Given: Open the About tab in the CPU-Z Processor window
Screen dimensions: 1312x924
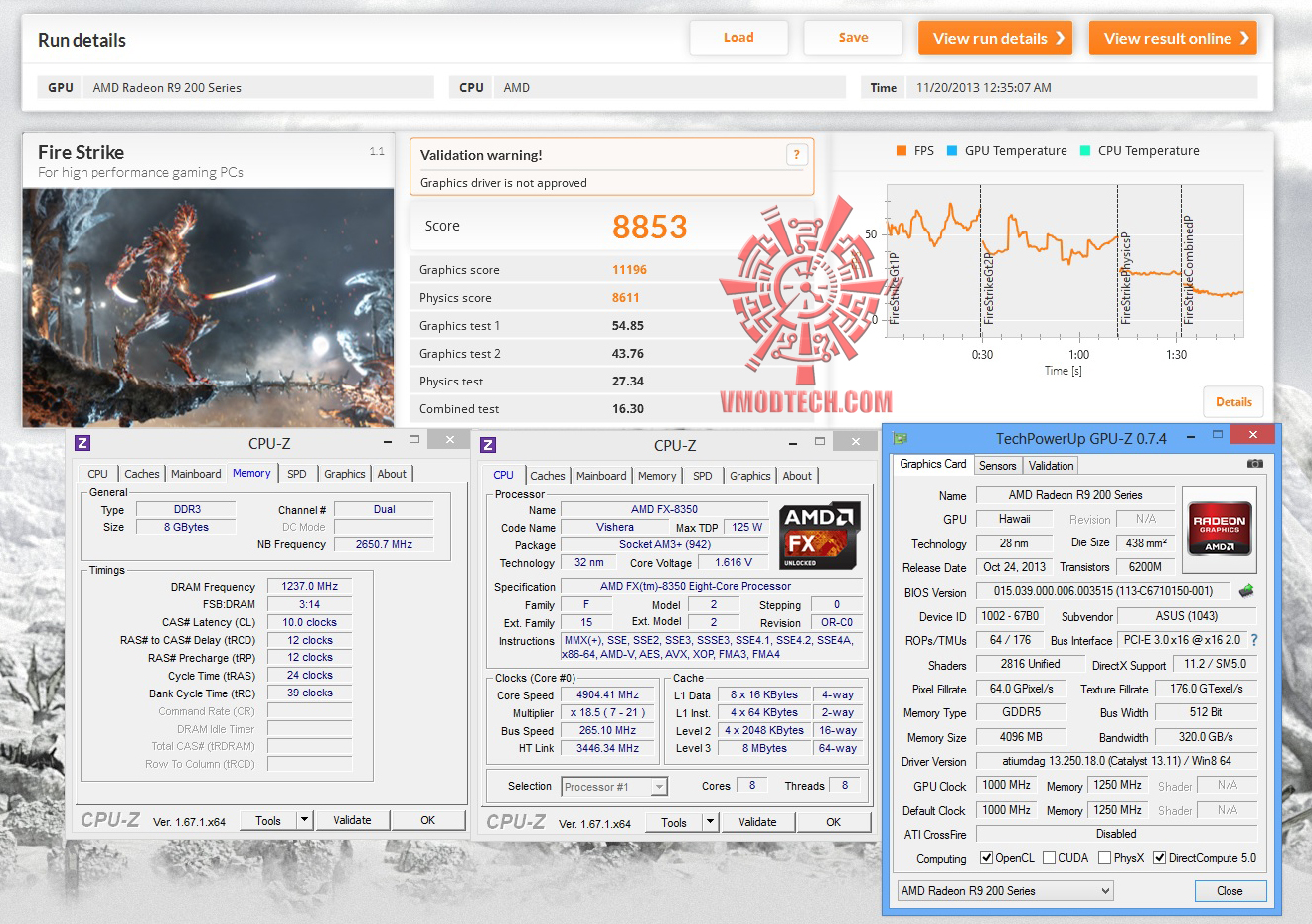Looking at the screenshot, I should (797, 476).
